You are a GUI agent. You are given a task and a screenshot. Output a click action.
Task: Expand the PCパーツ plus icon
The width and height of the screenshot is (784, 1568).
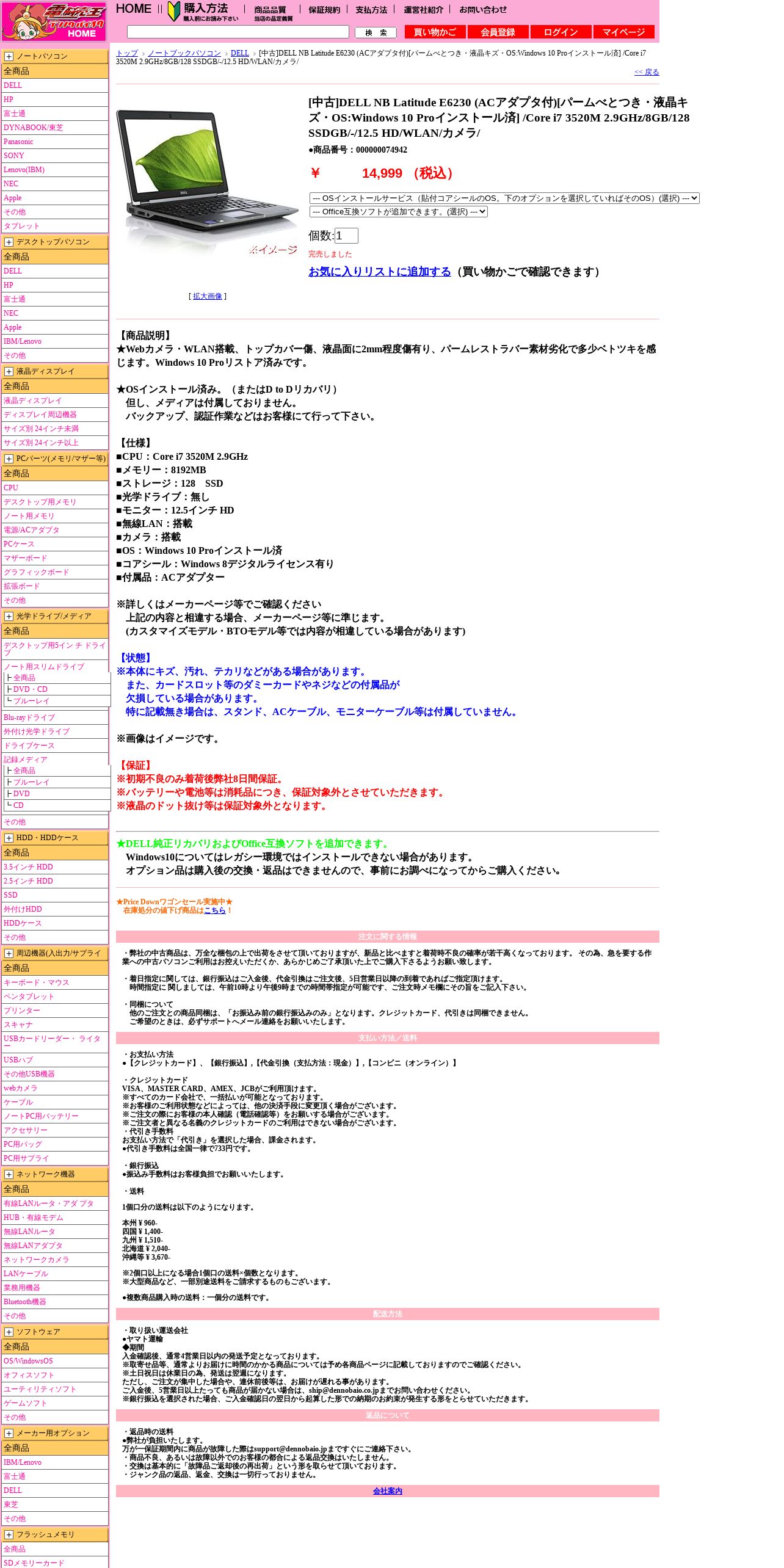coord(9,459)
